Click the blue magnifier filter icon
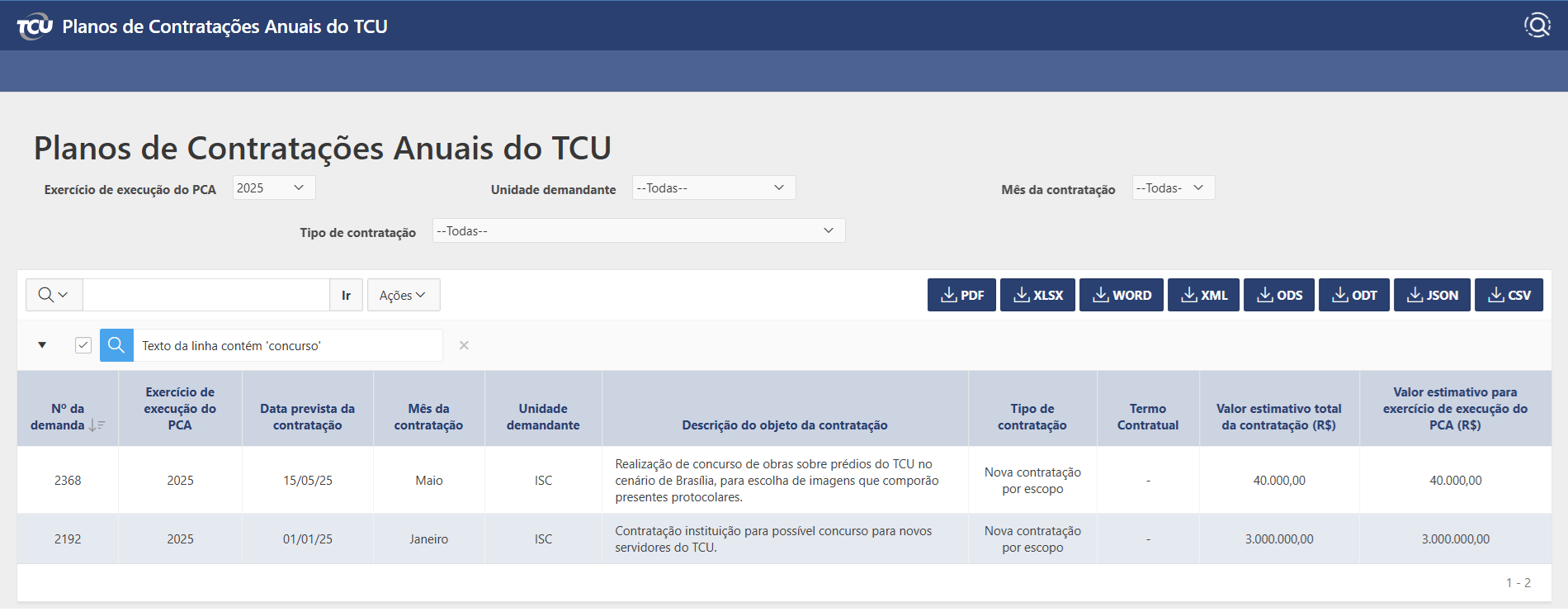 [116, 345]
